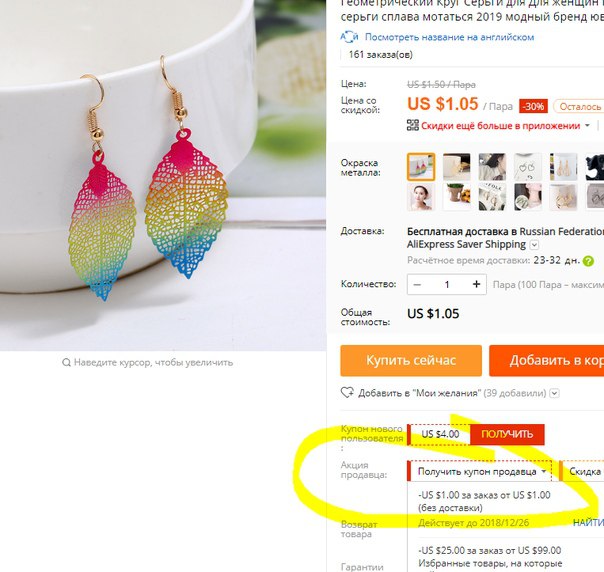Click the green delivery time help icon

click(x=588, y=261)
